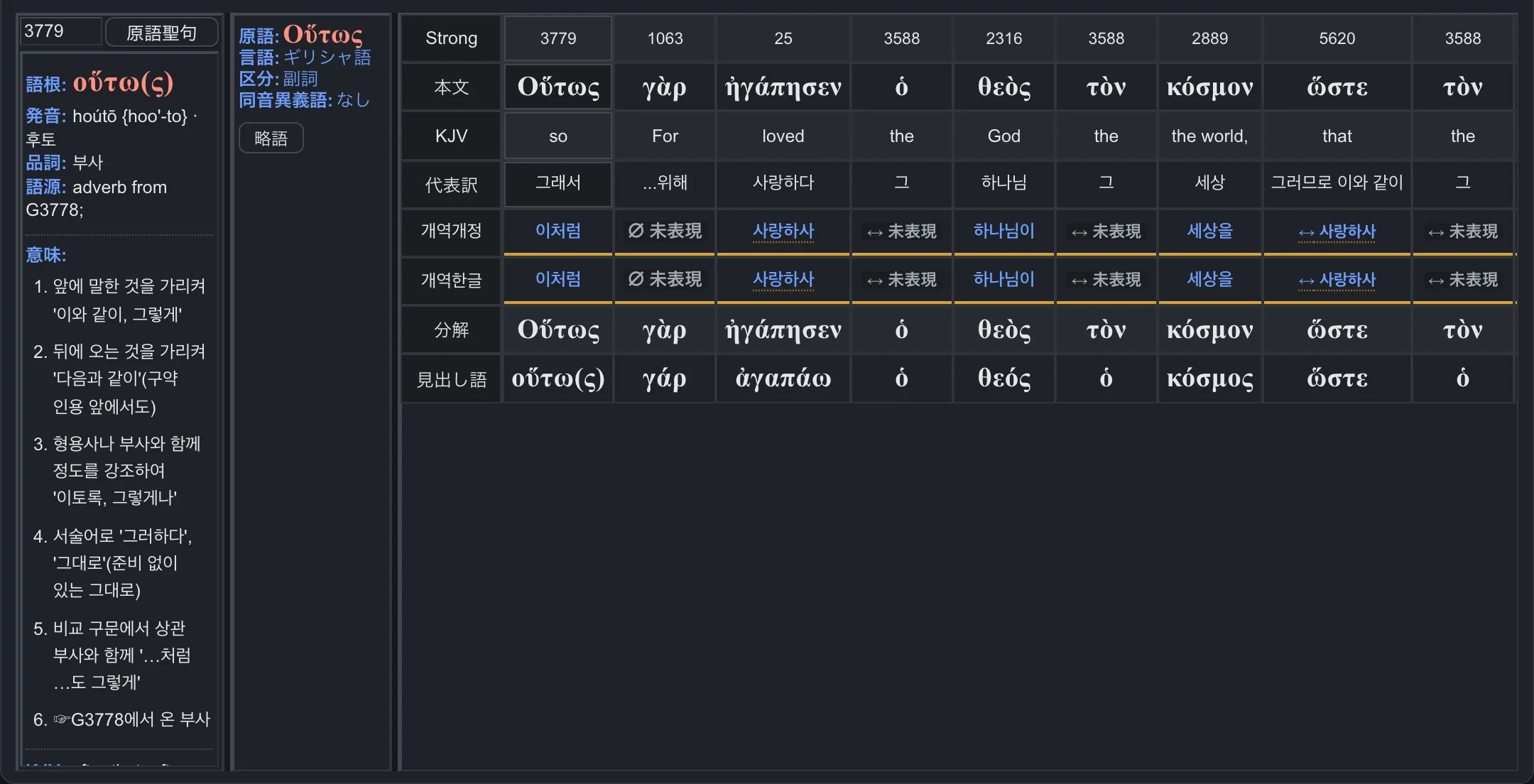Click the Strong number input field showing 3779

(x=60, y=31)
